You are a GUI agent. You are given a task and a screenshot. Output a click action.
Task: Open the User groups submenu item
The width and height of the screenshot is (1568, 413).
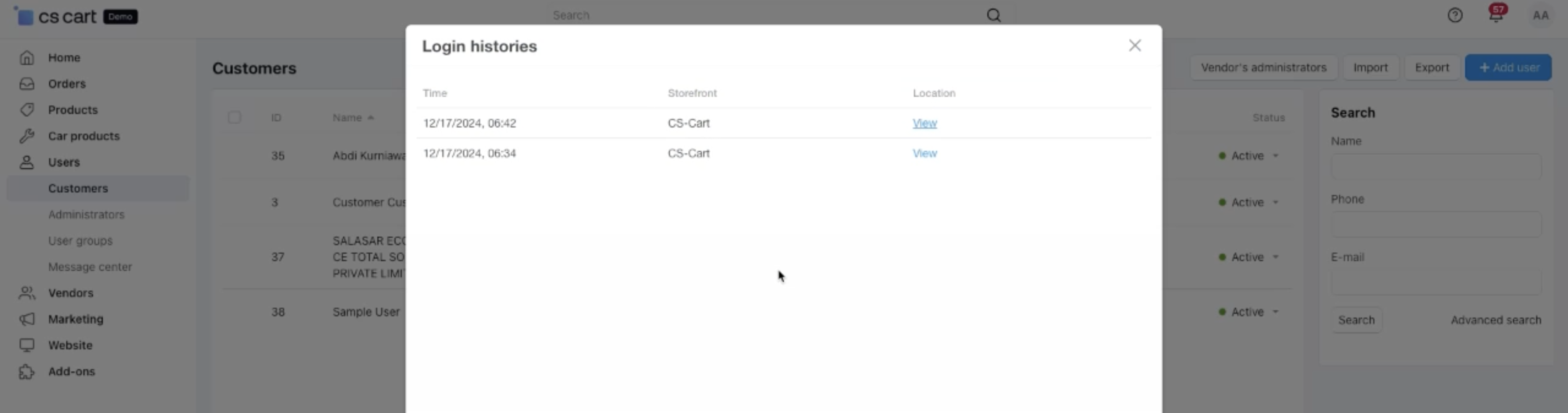tap(80, 241)
